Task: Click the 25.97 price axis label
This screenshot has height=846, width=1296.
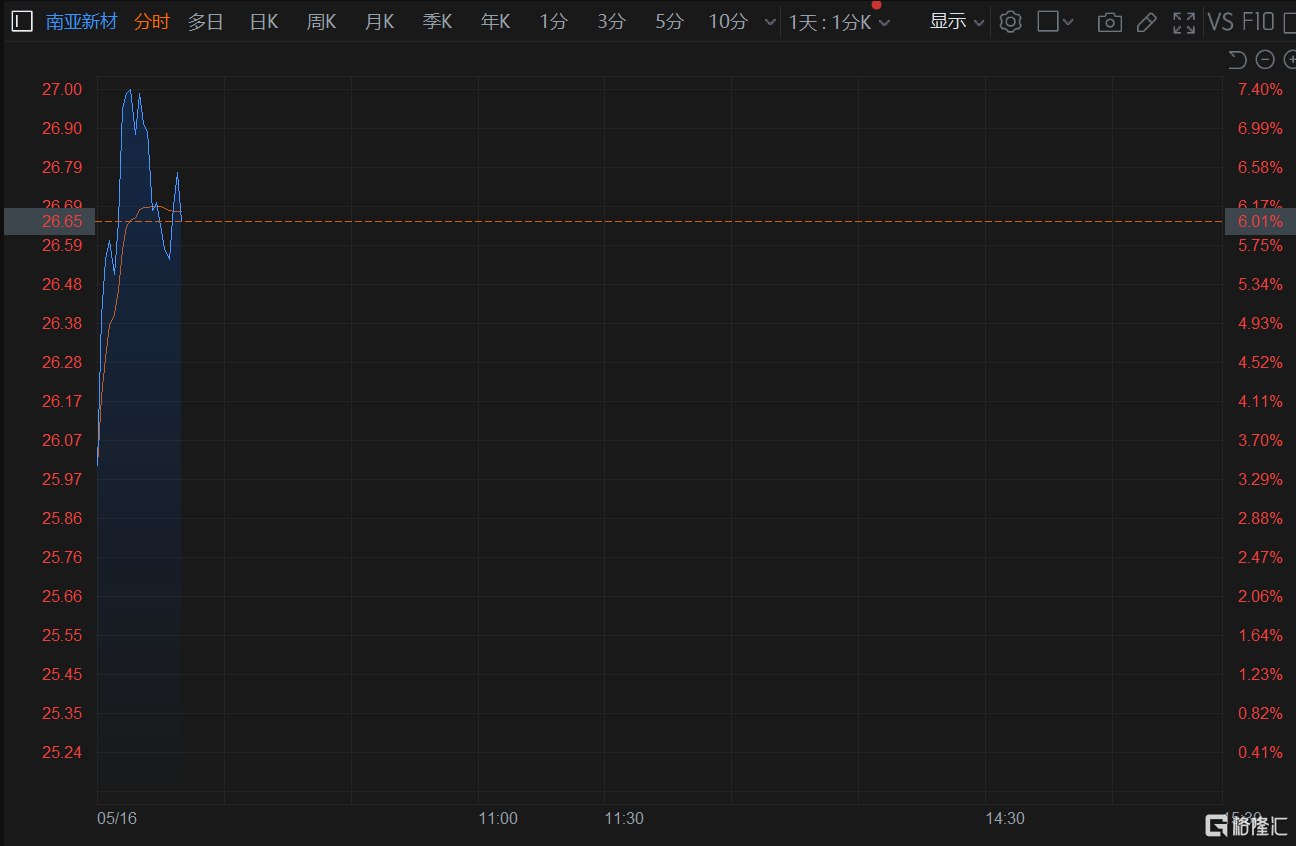Action: (62, 479)
